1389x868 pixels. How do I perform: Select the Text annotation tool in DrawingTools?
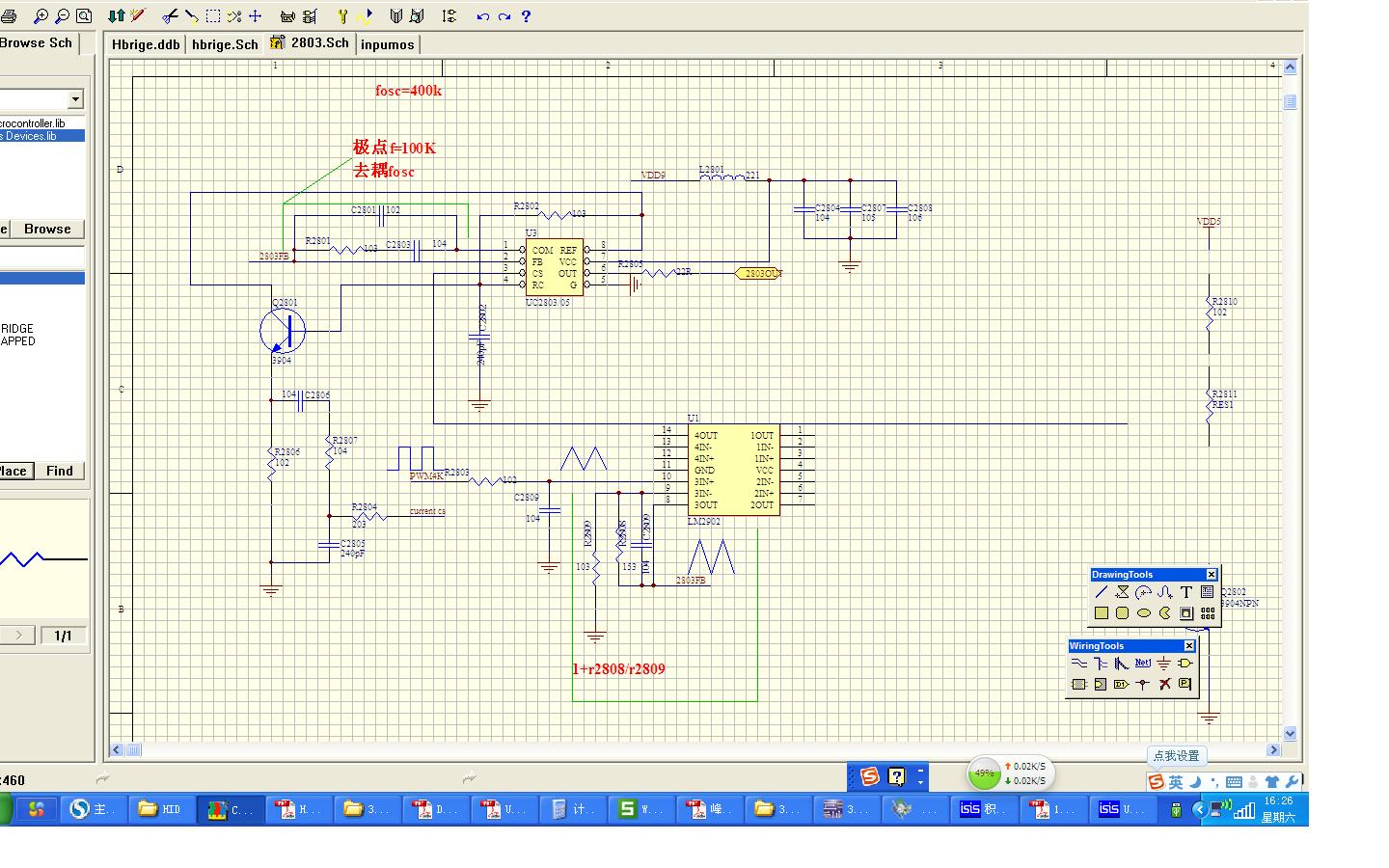coord(1185,592)
